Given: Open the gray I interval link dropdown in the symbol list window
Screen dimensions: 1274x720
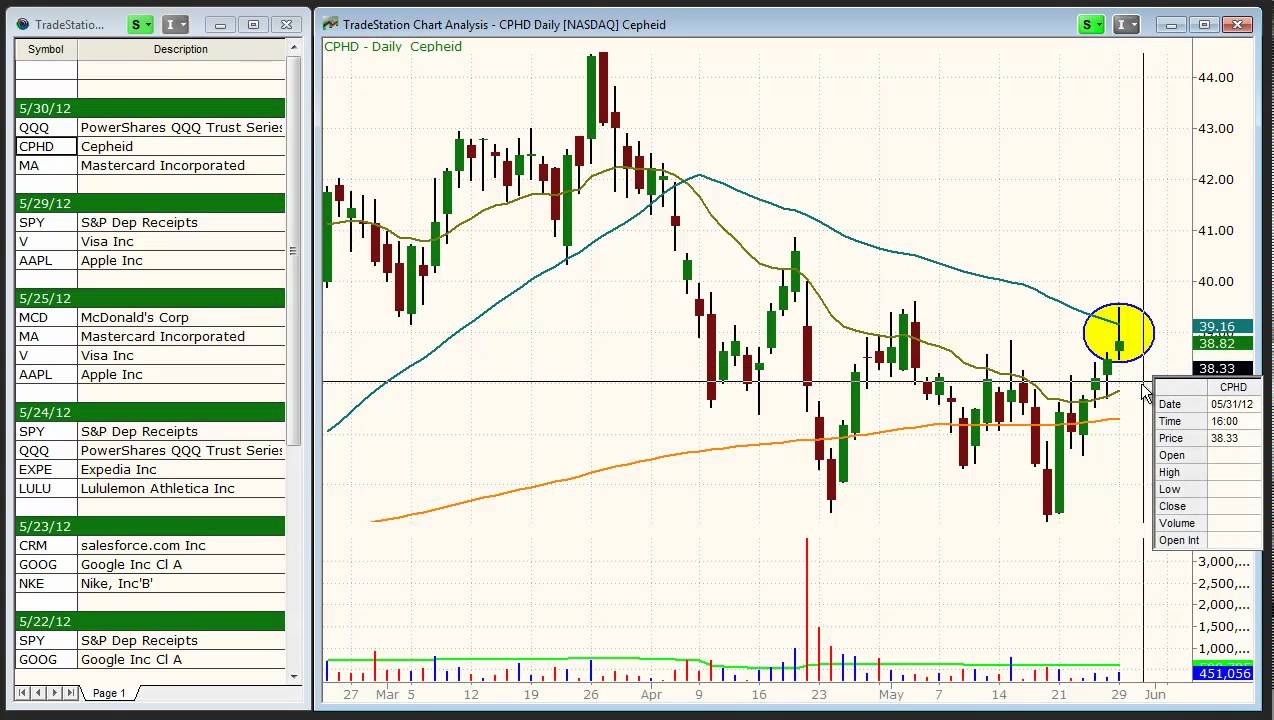Looking at the screenshot, I should pos(175,24).
